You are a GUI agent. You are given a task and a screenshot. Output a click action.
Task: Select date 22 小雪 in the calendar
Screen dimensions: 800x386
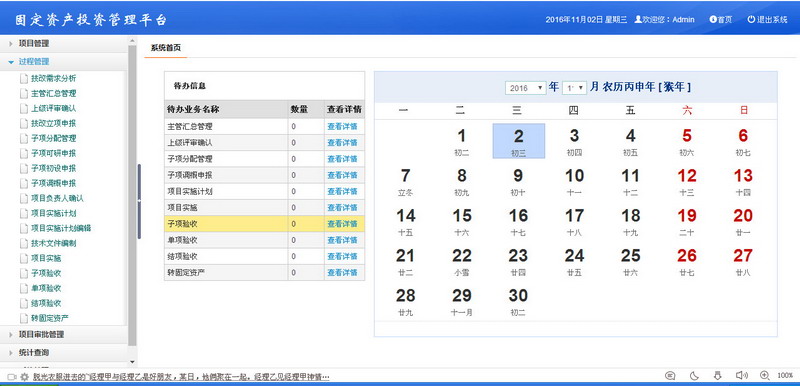462,261
